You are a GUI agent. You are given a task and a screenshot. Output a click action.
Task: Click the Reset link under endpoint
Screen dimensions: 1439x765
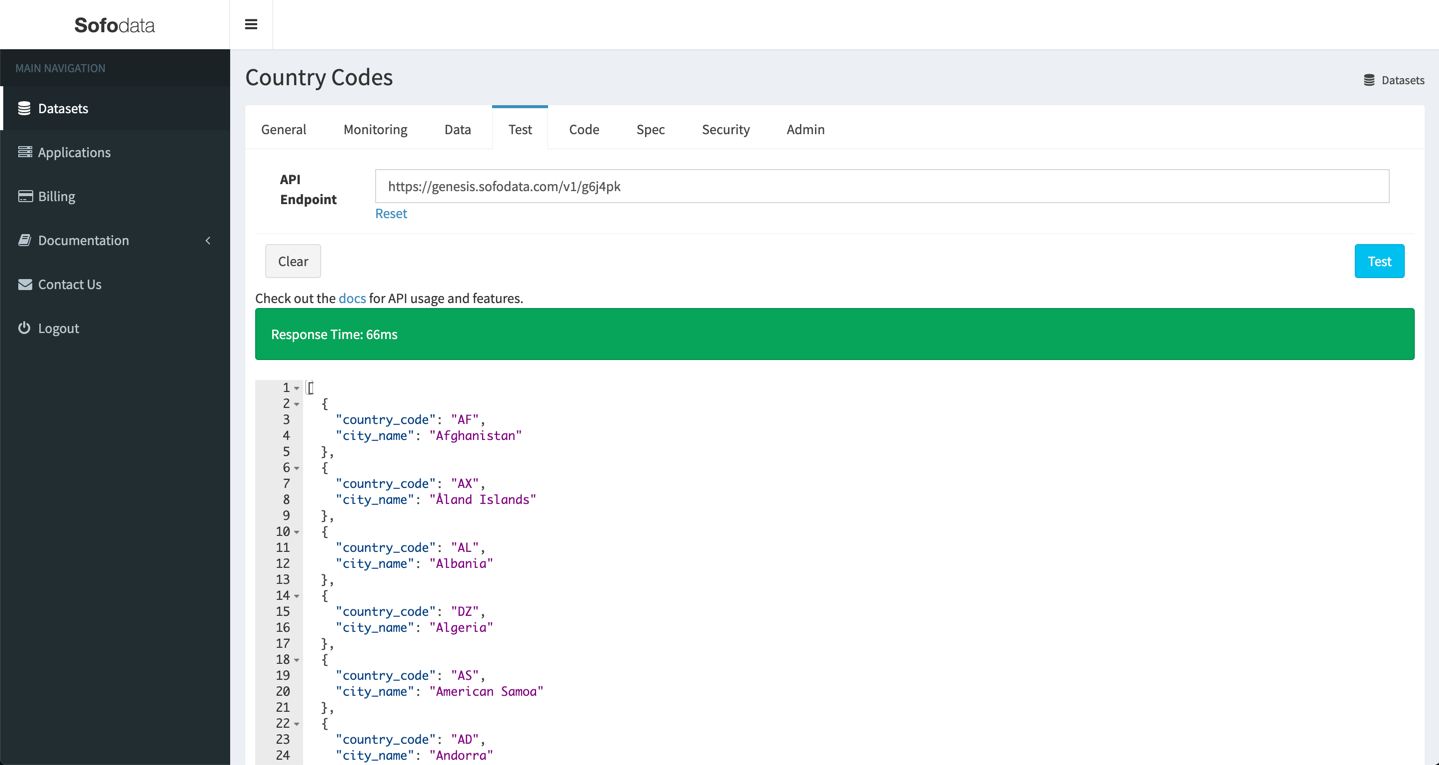coord(391,213)
